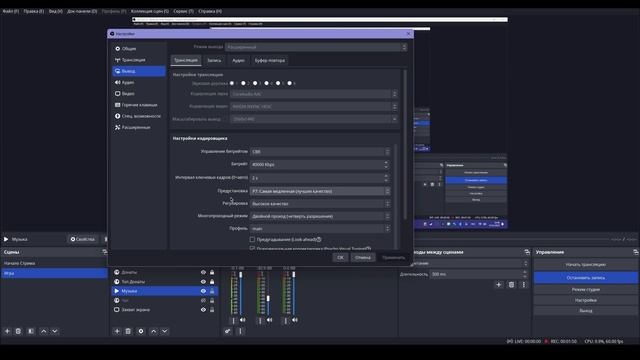Screen dimensions: 640x360
Task: Open Свойства for the Музыка source
Action: pos(82,239)
